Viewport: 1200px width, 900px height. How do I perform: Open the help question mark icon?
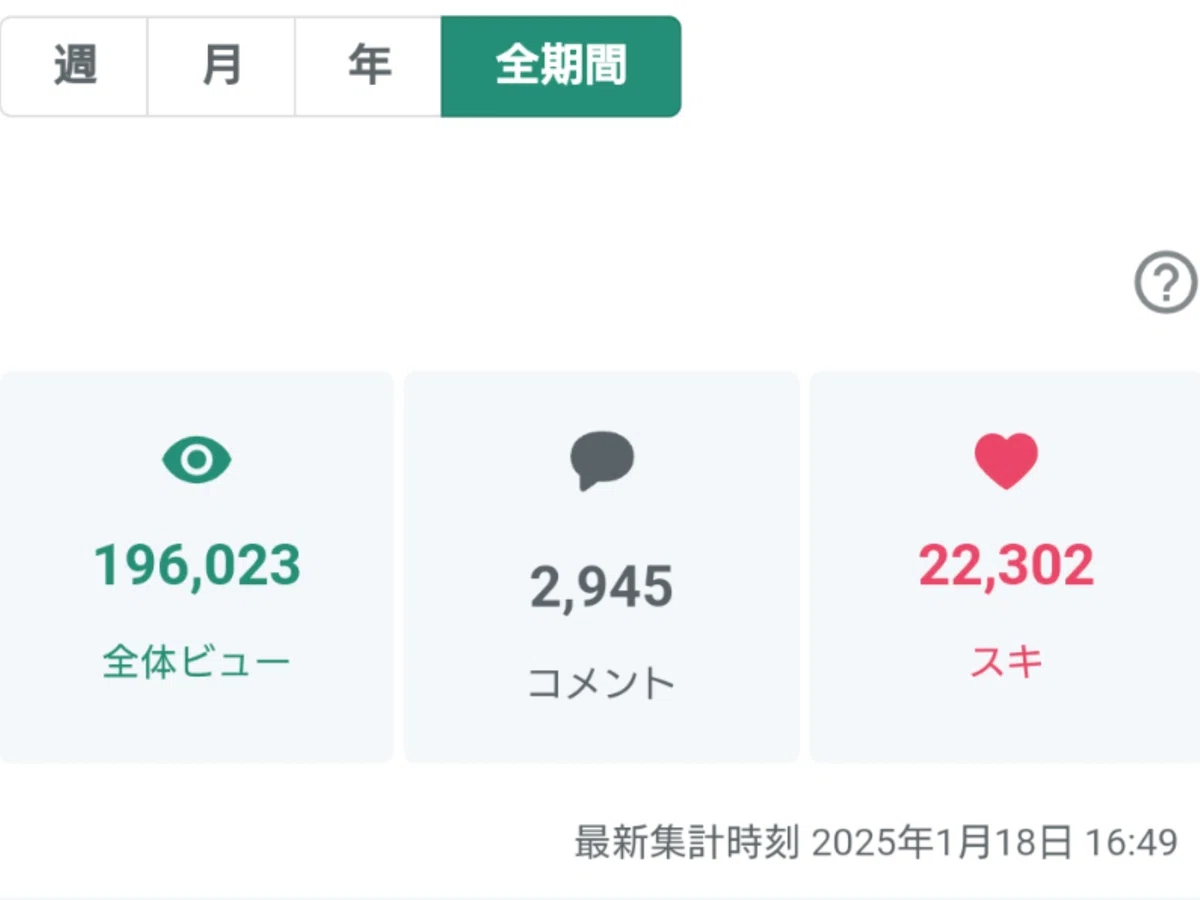(x=1166, y=284)
